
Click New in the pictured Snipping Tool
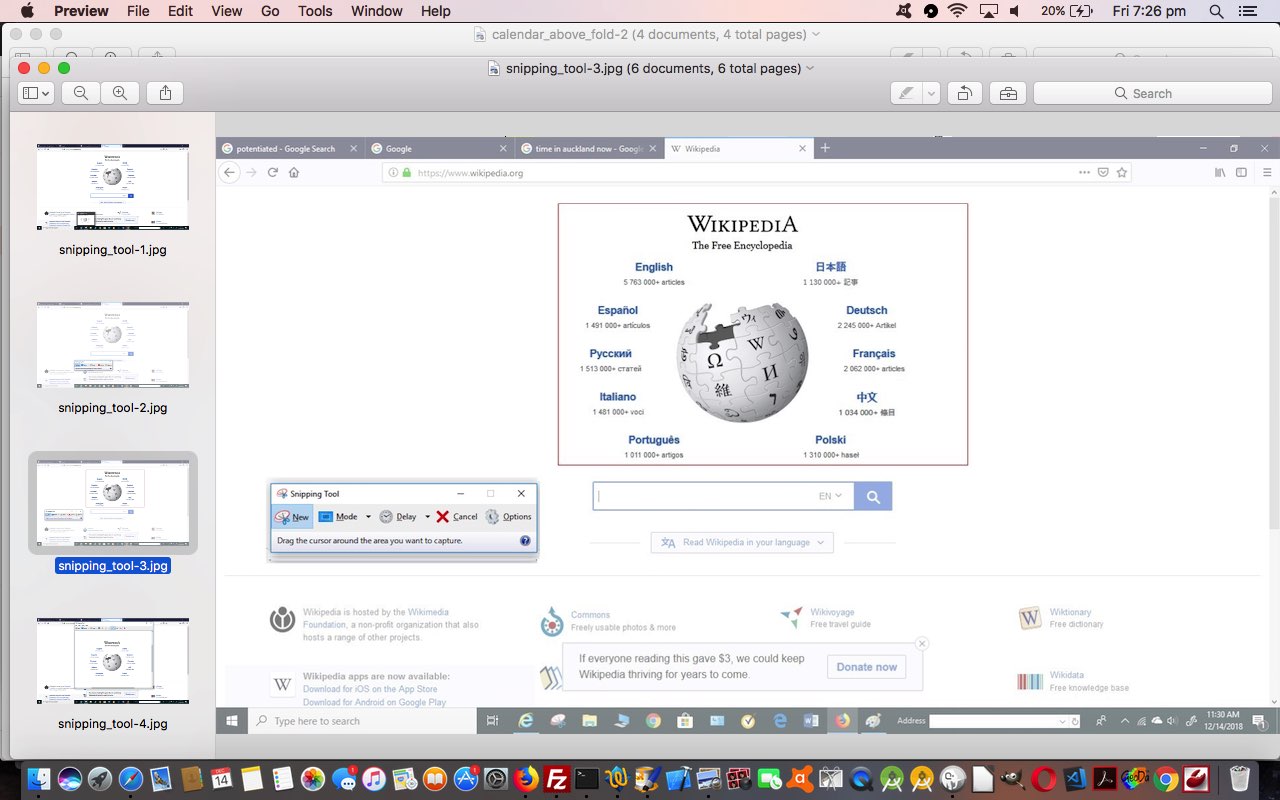293,517
